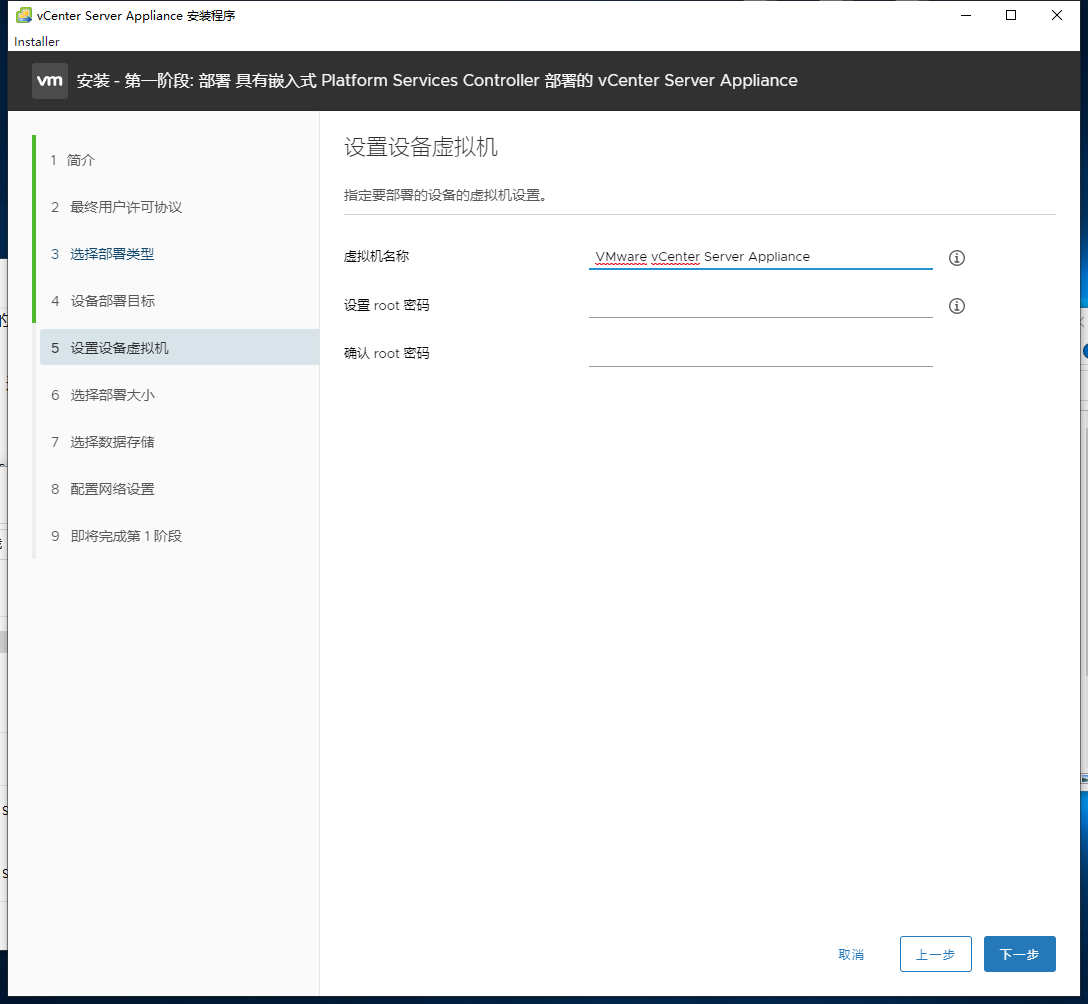Go to step 2 最终用户许可协议

tap(116, 207)
